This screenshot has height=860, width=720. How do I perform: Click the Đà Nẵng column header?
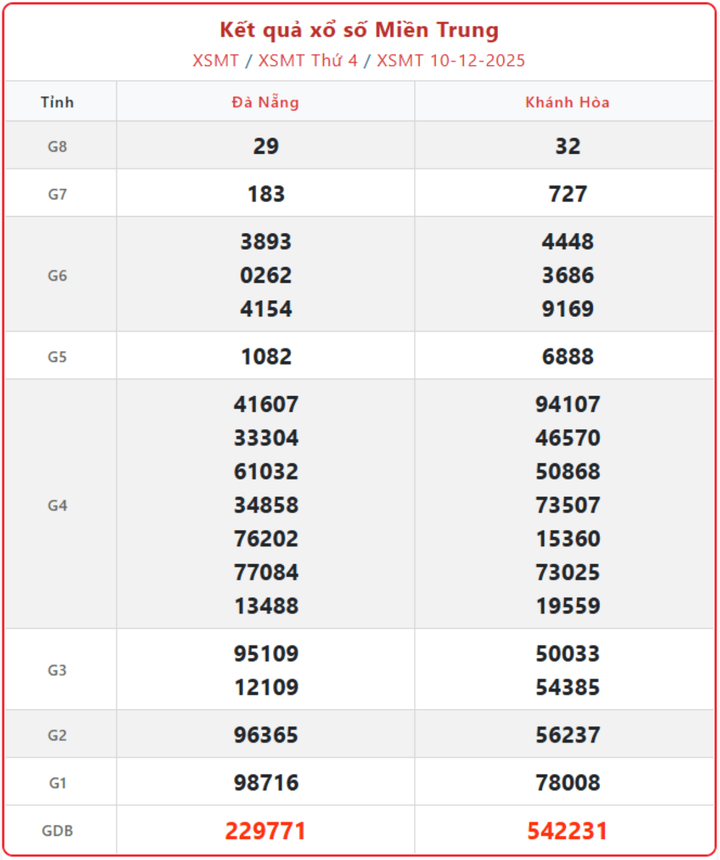pyautogui.click(x=265, y=102)
